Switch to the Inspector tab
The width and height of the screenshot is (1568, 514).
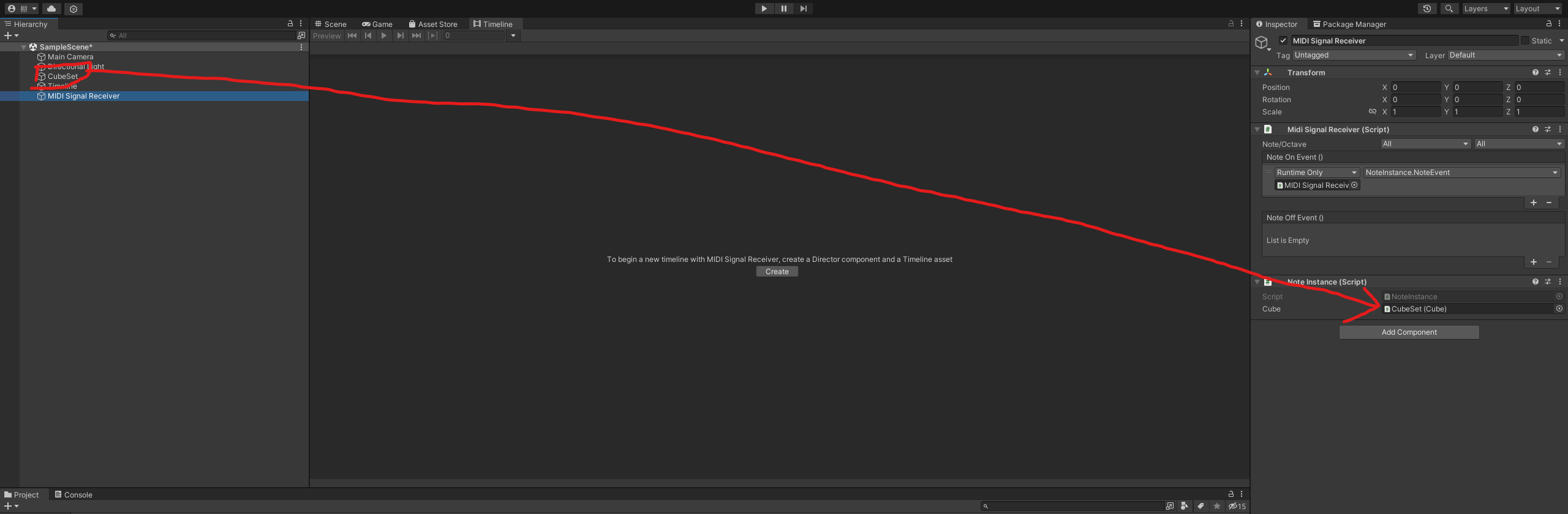coord(1276,24)
